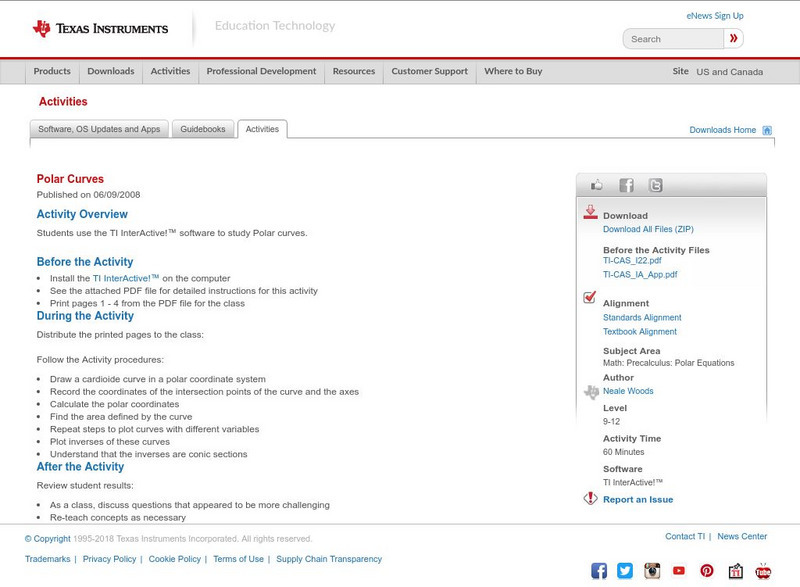800x587 pixels.
Task: Click 'Math: Precalculus: Polar Equations' subject text
Action: [x=668, y=363]
